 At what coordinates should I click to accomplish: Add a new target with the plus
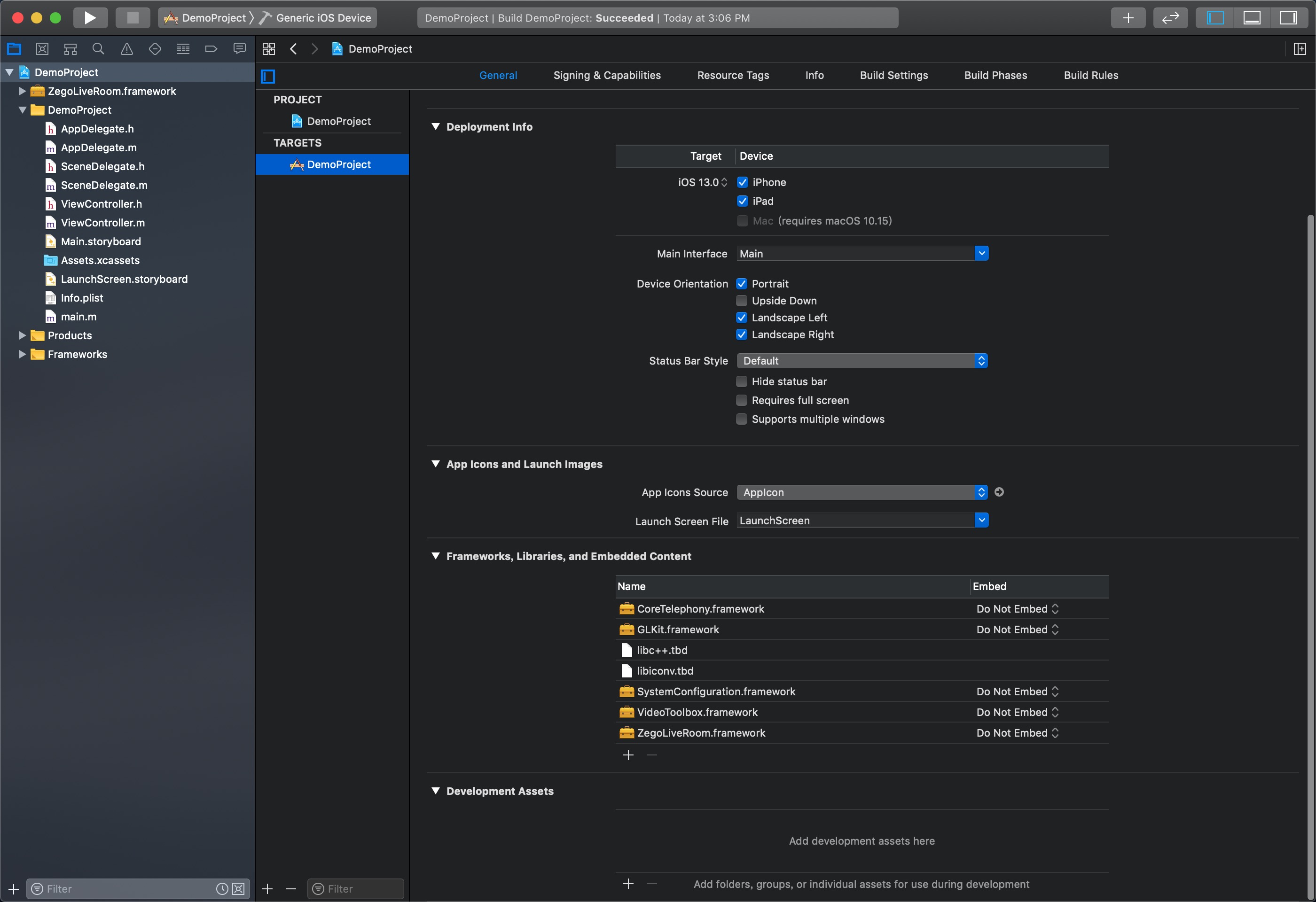point(268,888)
